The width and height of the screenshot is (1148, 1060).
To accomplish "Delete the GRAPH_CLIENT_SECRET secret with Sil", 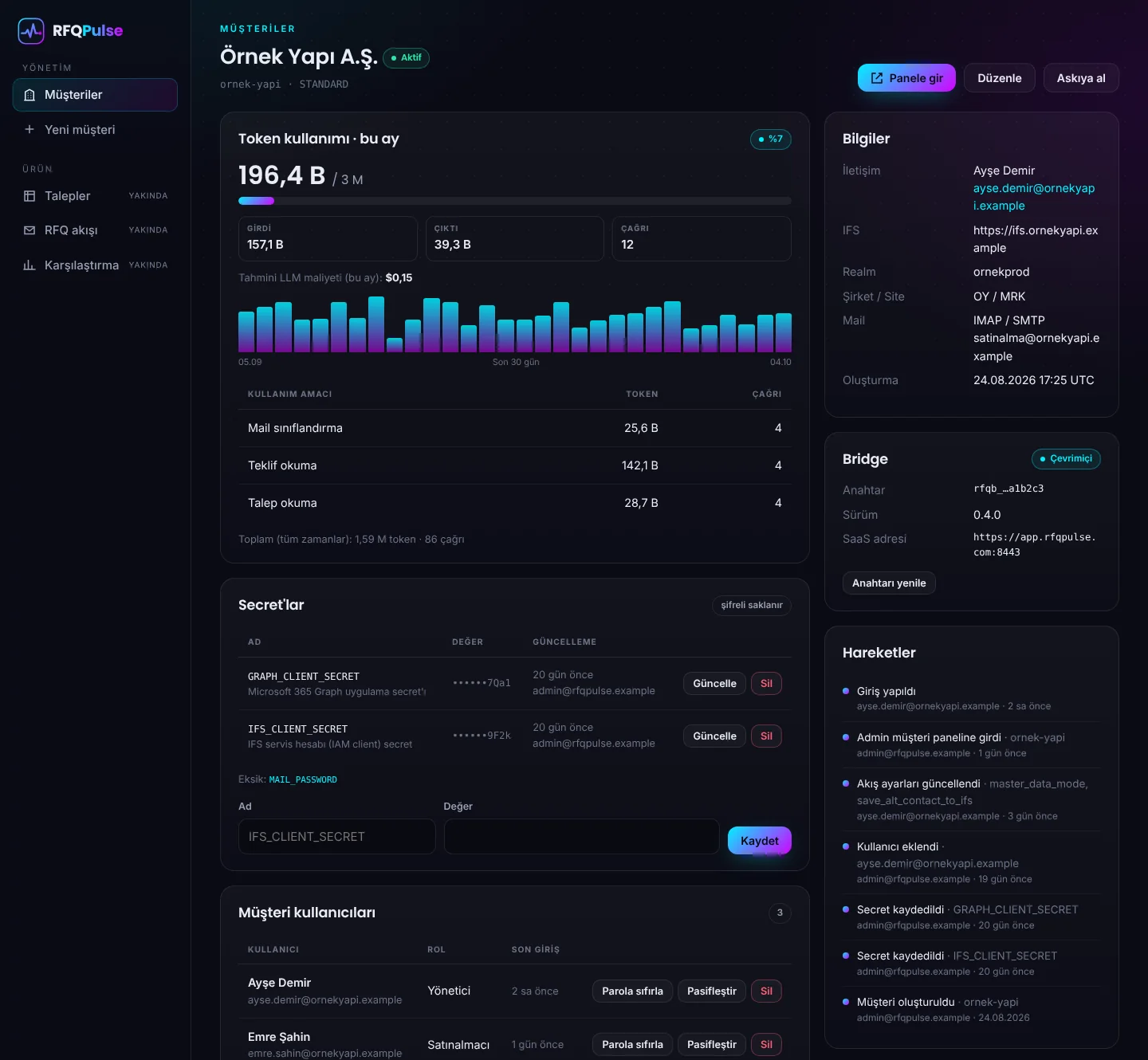I will click(x=766, y=684).
